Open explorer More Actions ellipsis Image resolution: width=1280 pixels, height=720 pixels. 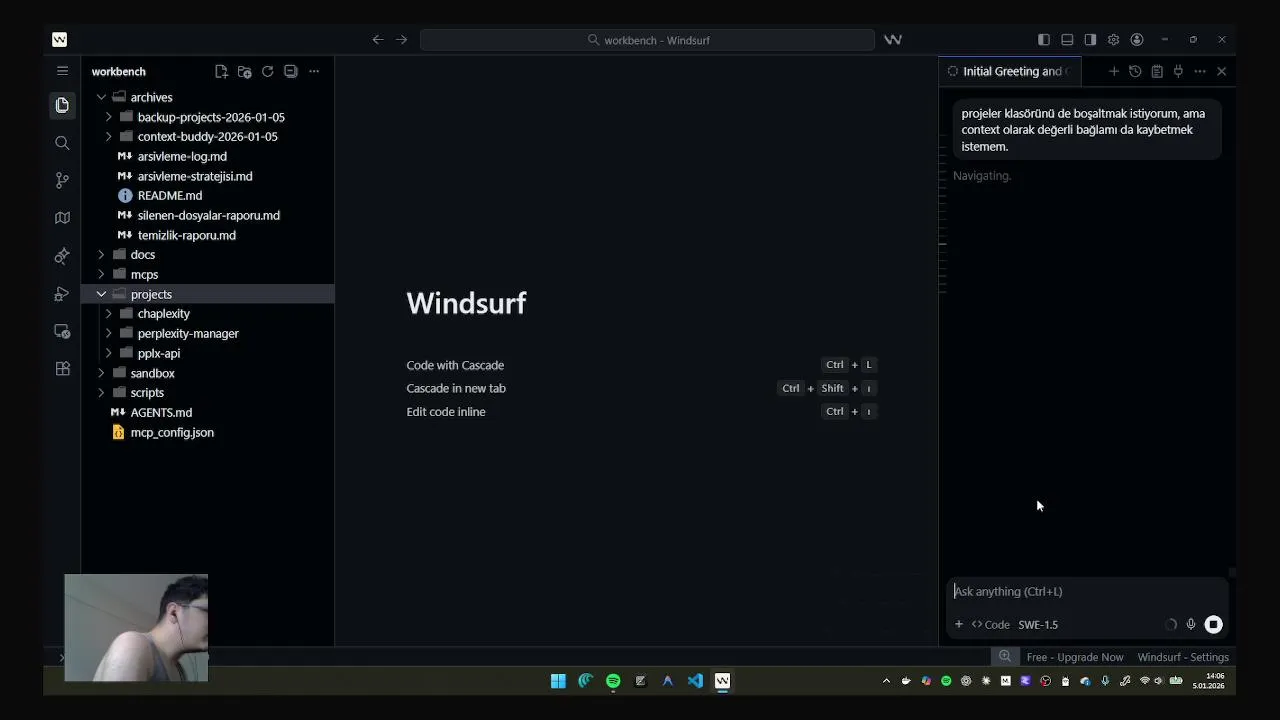[313, 71]
